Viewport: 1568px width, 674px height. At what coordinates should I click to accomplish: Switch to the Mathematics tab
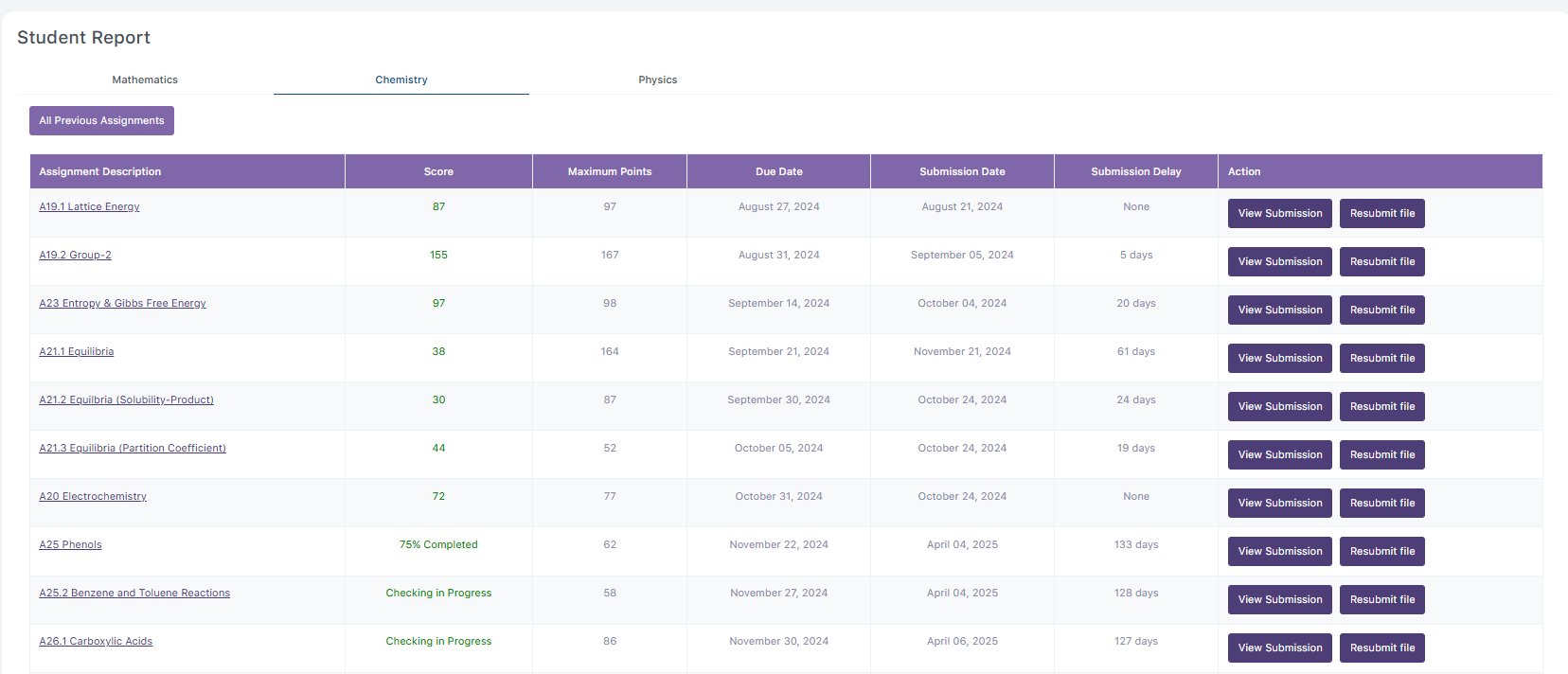point(145,80)
